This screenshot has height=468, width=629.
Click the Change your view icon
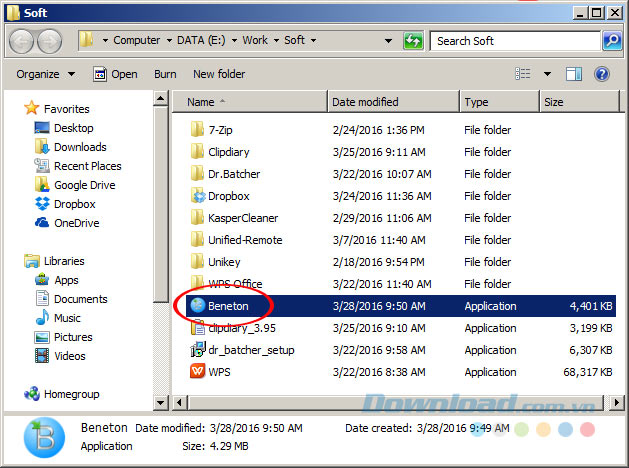(x=523, y=74)
